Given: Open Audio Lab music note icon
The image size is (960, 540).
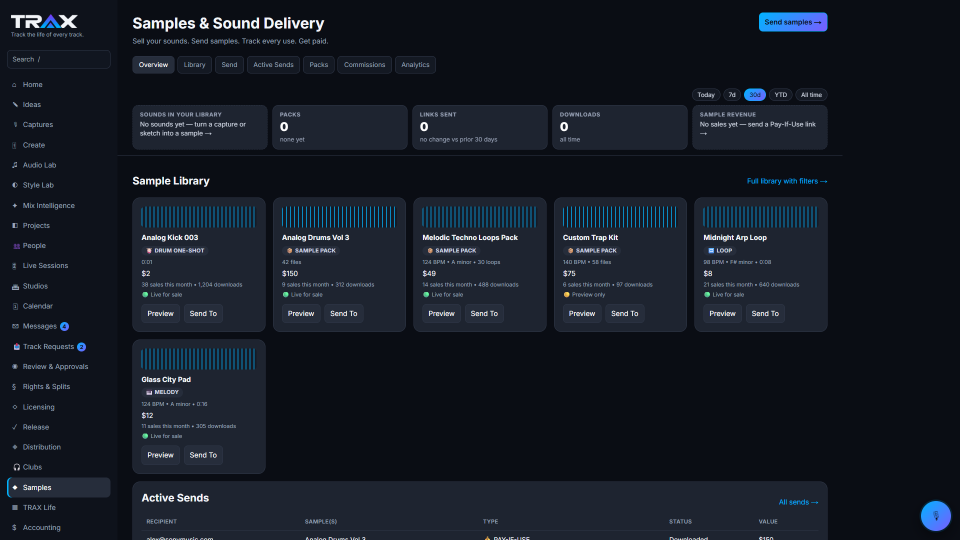Looking at the screenshot, I should coord(15,165).
